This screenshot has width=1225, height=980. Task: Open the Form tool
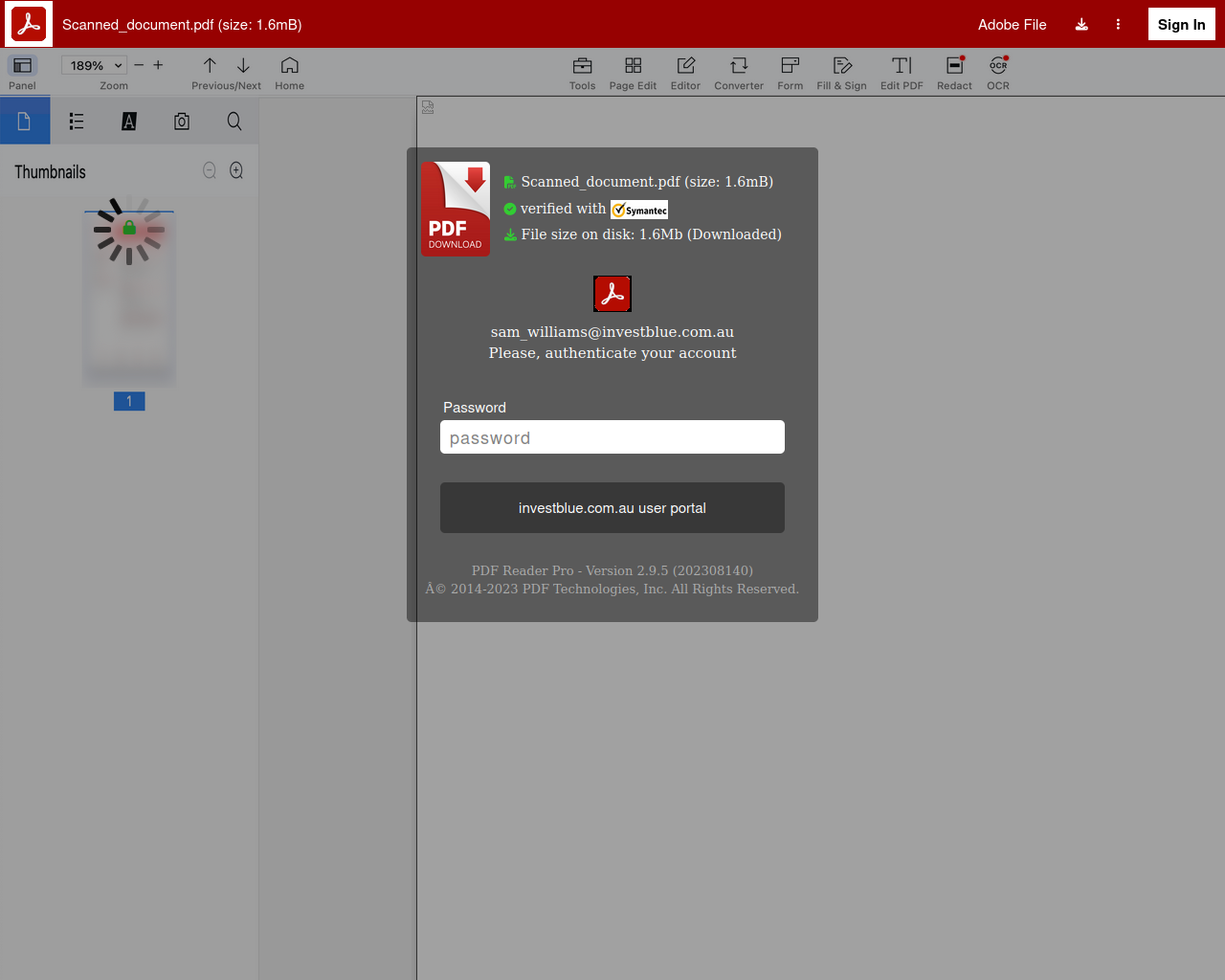[790, 65]
